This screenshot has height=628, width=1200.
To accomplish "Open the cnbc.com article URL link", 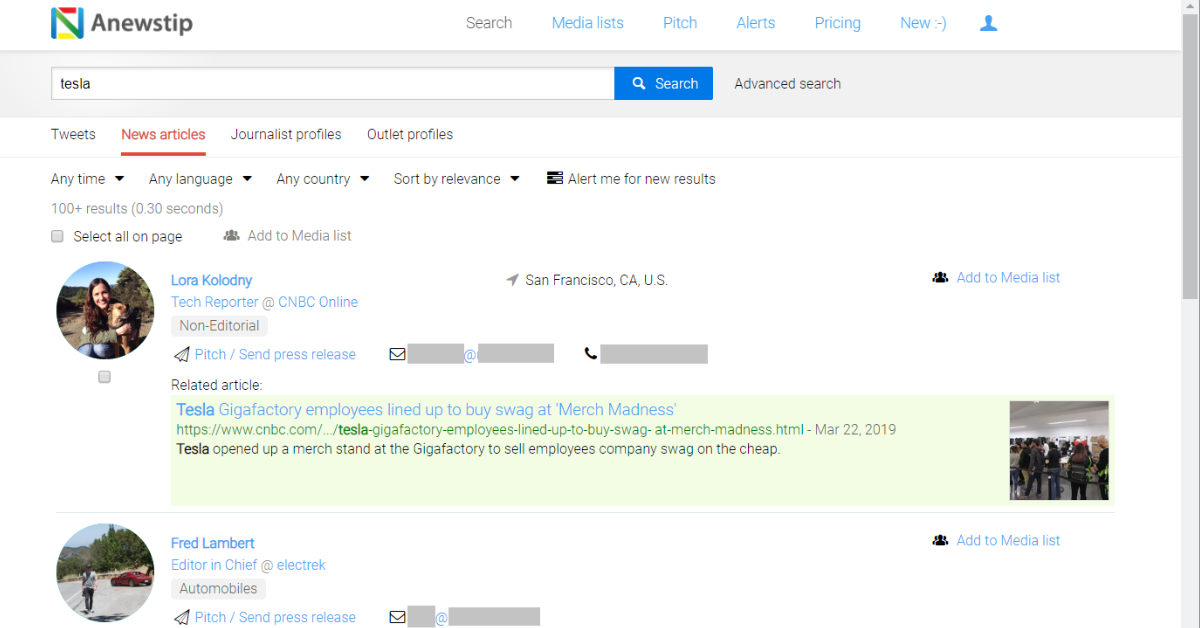I will 490,430.
